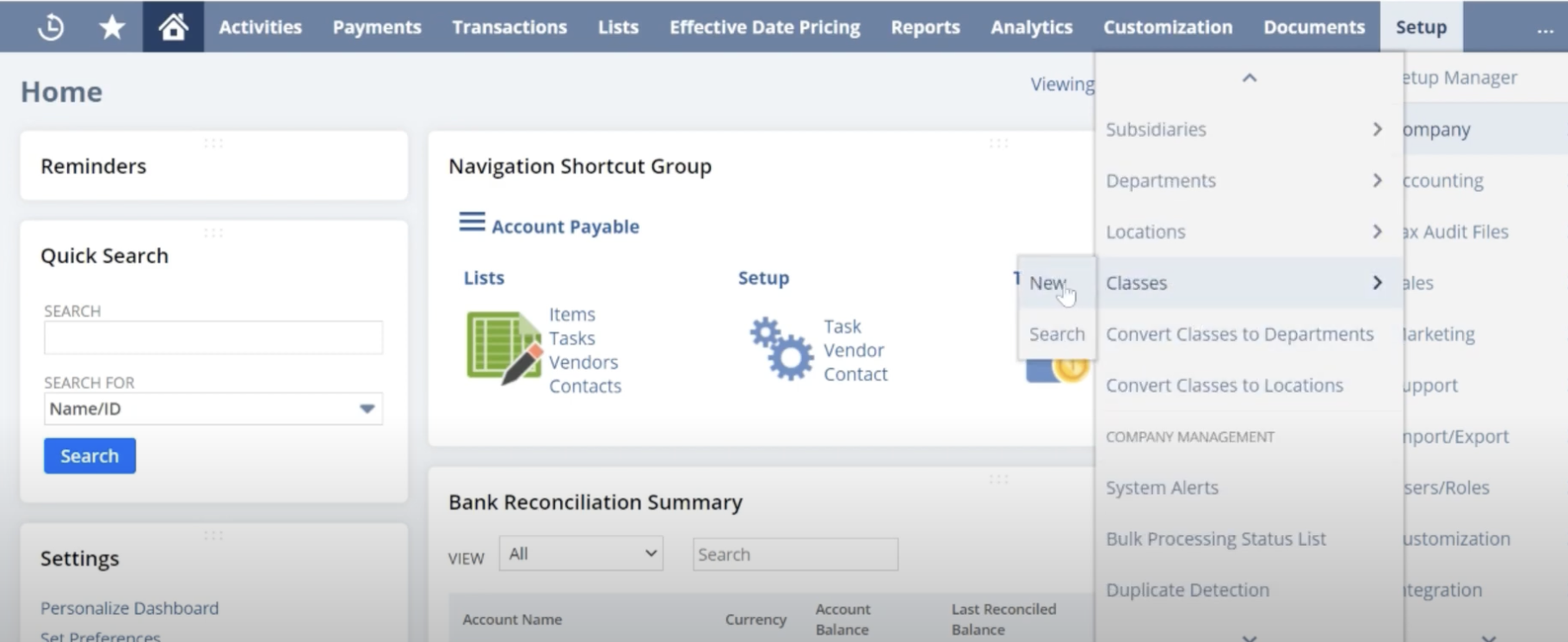This screenshot has height=642, width=1568.
Task: Open the Personalize Dashboard link
Action: 129,608
